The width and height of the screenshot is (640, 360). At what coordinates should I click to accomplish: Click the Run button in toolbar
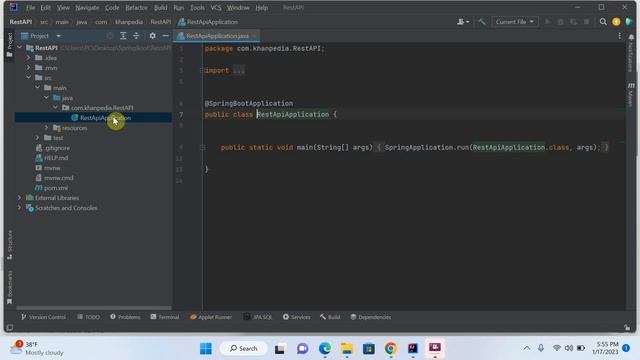pos(547,22)
